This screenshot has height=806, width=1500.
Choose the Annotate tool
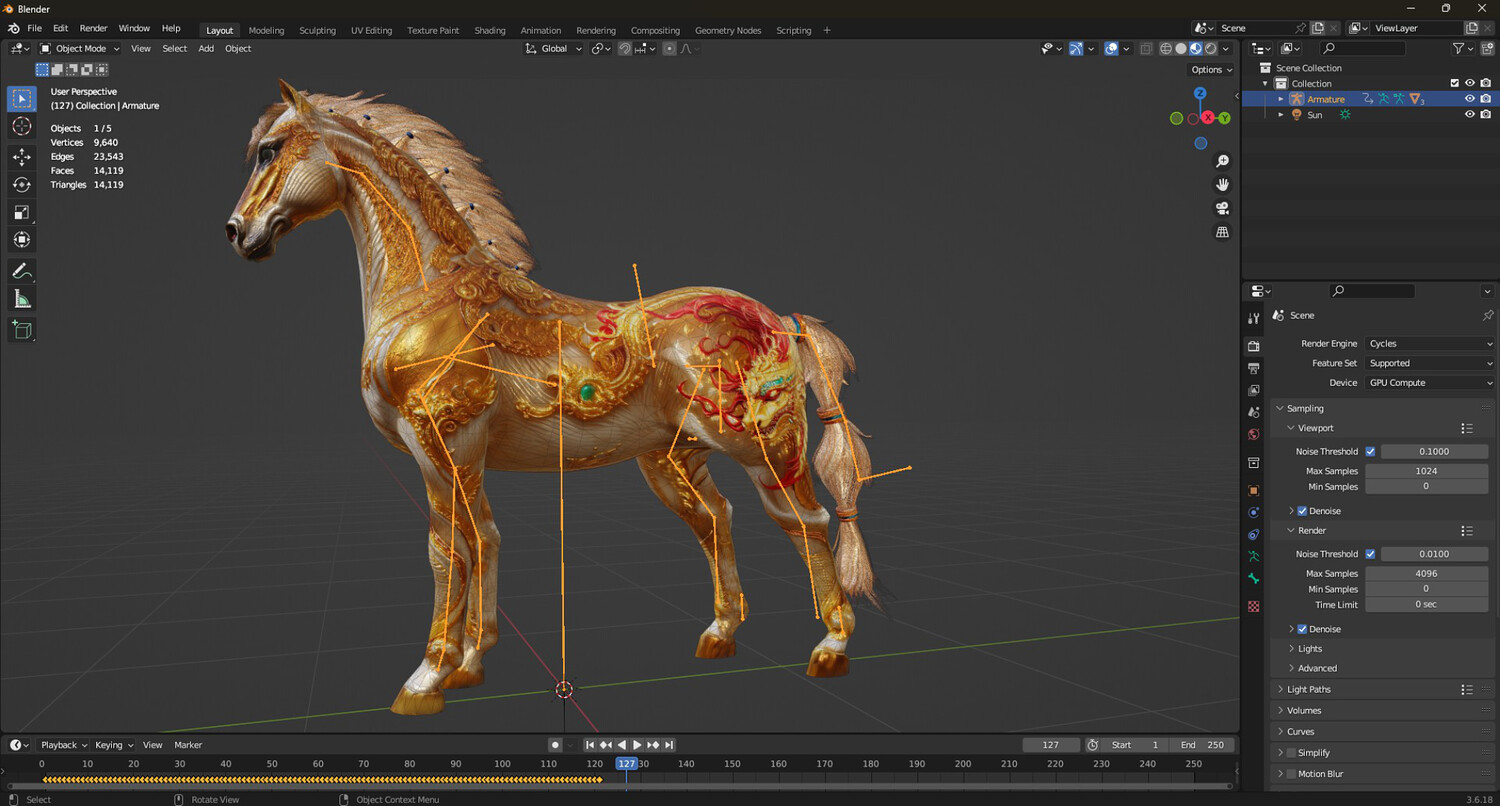[x=22, y=271]
